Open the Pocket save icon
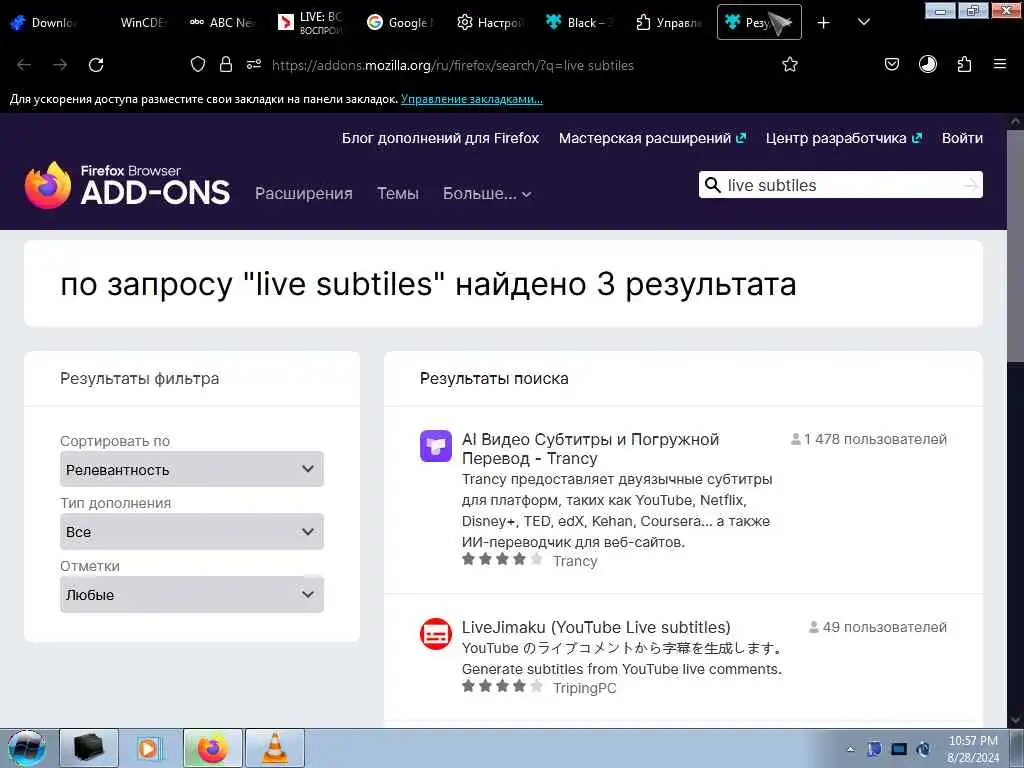This screenshot has width=1024, height=768. click(x=892, y=64)
